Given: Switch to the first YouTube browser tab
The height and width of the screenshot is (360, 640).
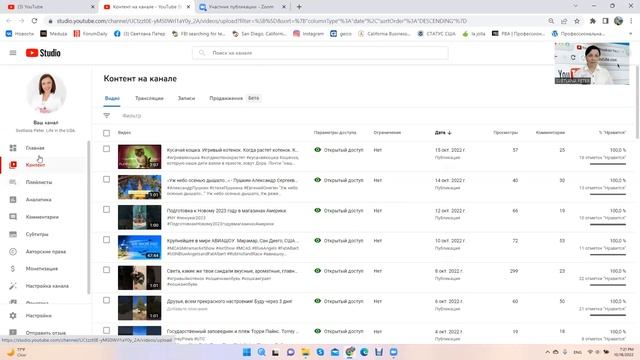Looking at the screenshot, I should (51, 7).
